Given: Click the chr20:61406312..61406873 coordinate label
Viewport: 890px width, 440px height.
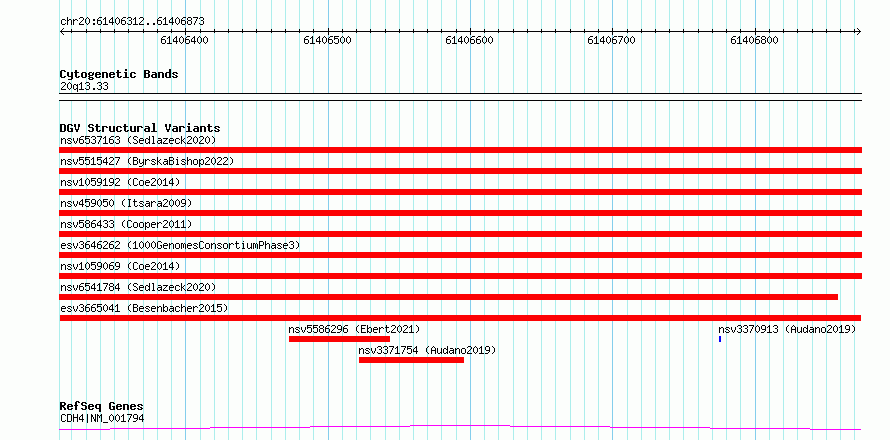Looking at the screenshot, I should point(132,22).
